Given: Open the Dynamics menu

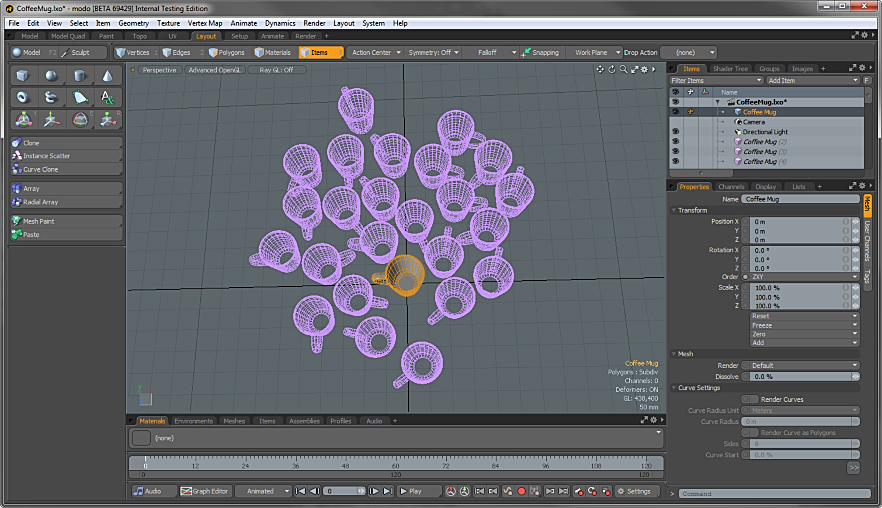Looking at the screenshot, I should (280, 23).
